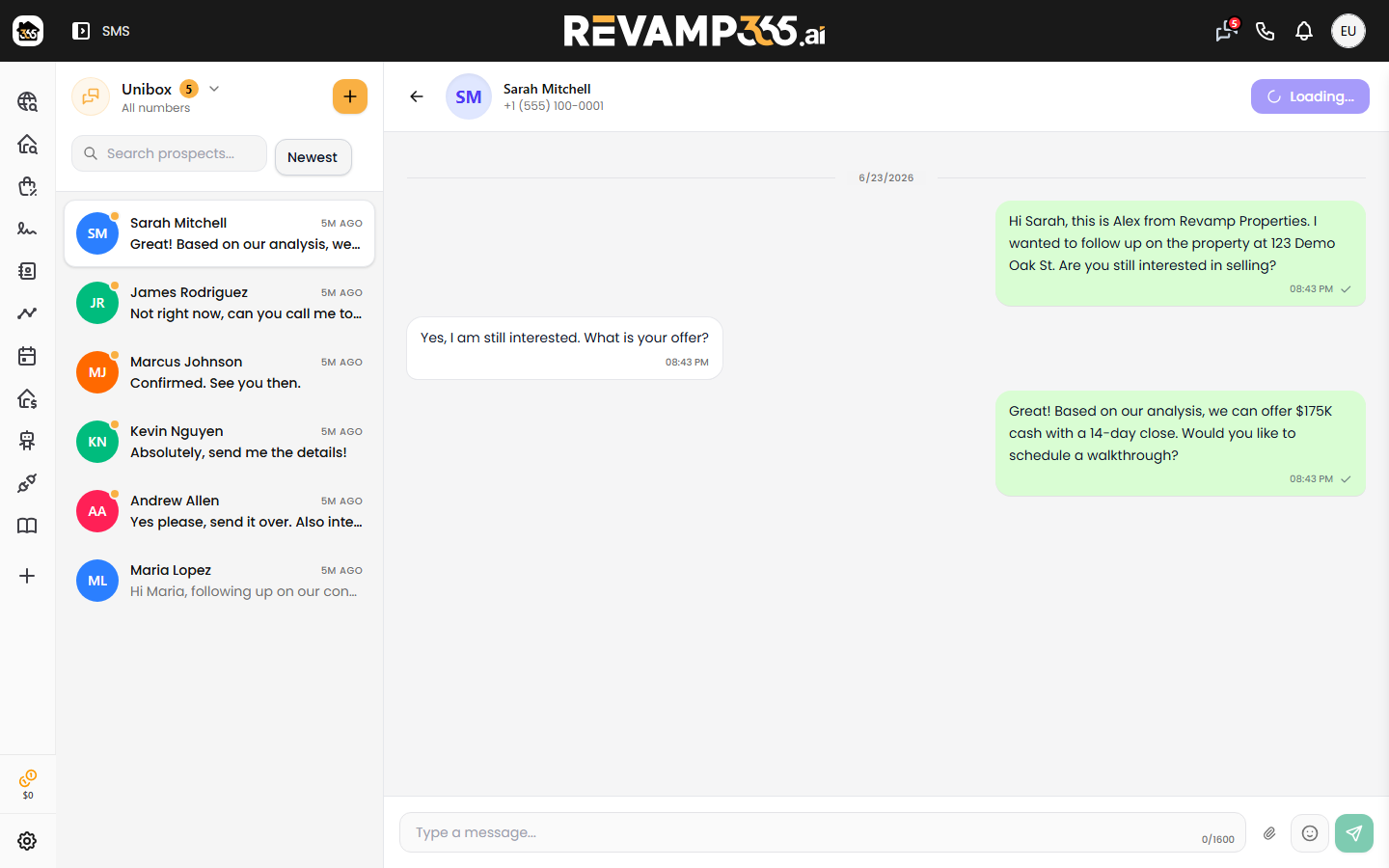
Task: Select Sarah Mitchell conversation in list
Action: [x=220, y=233]
